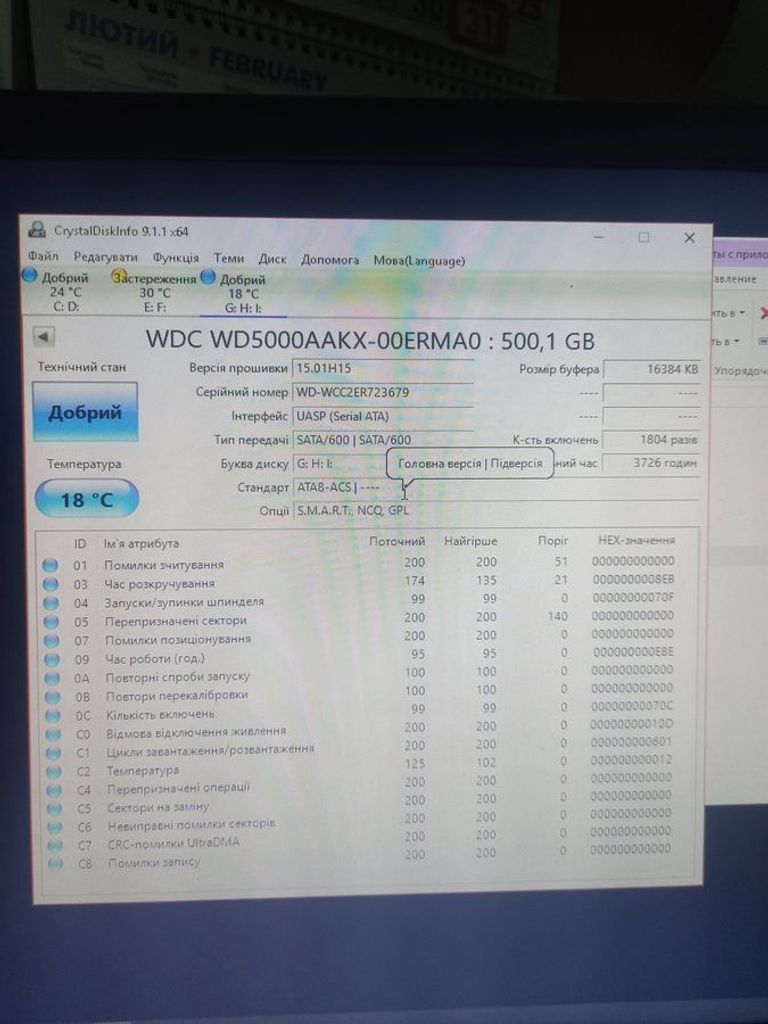Click status dot for attribute C1
This screenshot has height=1024, width=768.
pos(54,753)
